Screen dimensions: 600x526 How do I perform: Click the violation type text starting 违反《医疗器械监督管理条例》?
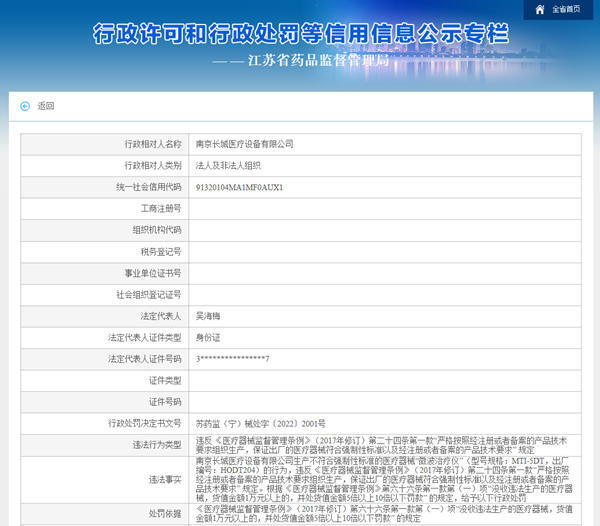coord(381,445)
